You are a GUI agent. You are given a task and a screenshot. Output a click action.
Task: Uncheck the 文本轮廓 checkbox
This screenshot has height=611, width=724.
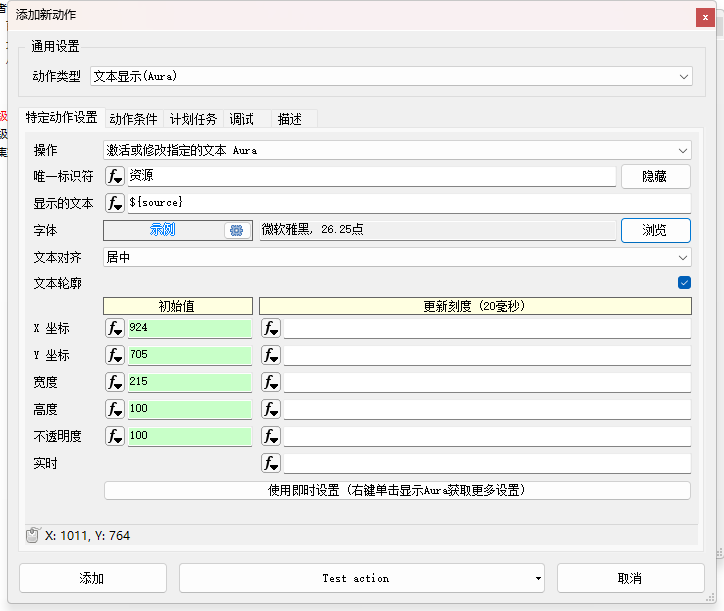click(684, 283)
